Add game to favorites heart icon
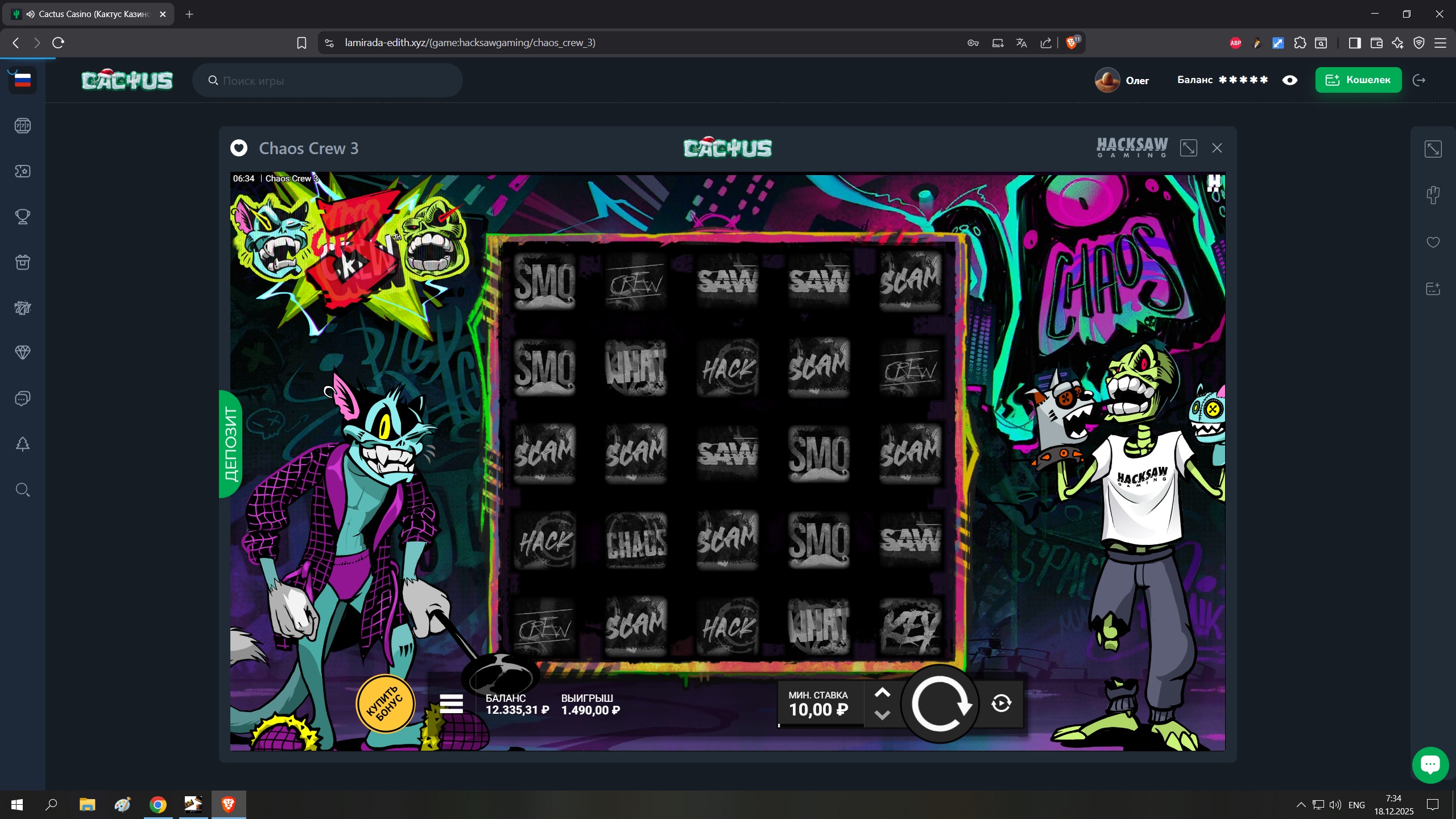This screenshot has height=819, width=1456. [x=1433, y=242]
